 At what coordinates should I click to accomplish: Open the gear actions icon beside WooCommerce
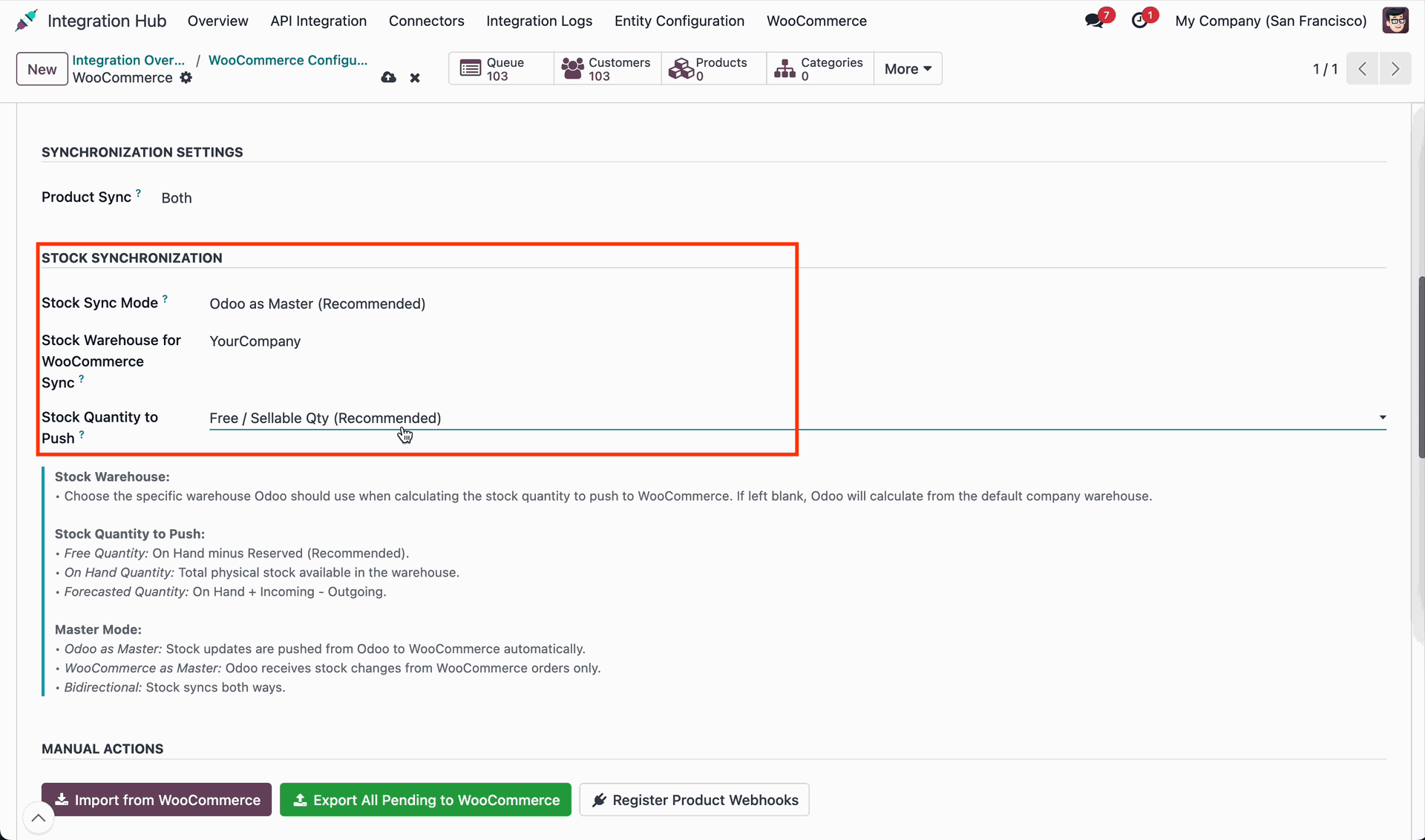186,77
